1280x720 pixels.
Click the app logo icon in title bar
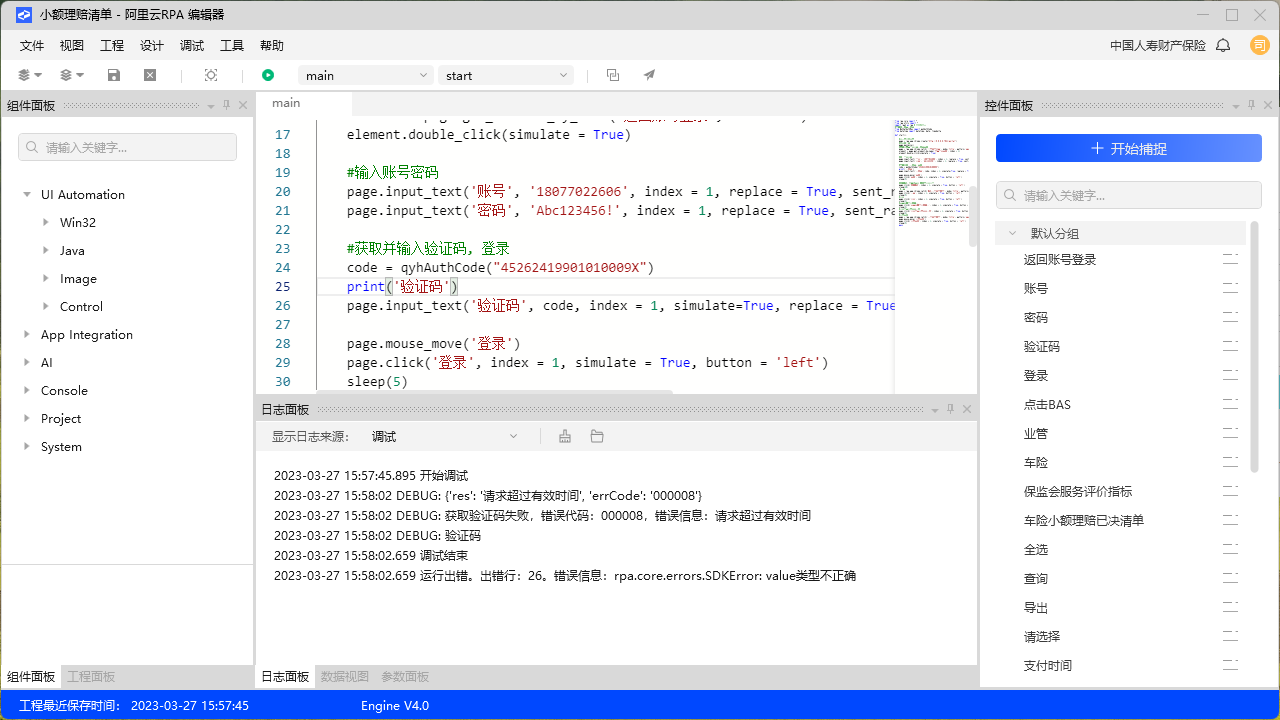coord(24,15)
